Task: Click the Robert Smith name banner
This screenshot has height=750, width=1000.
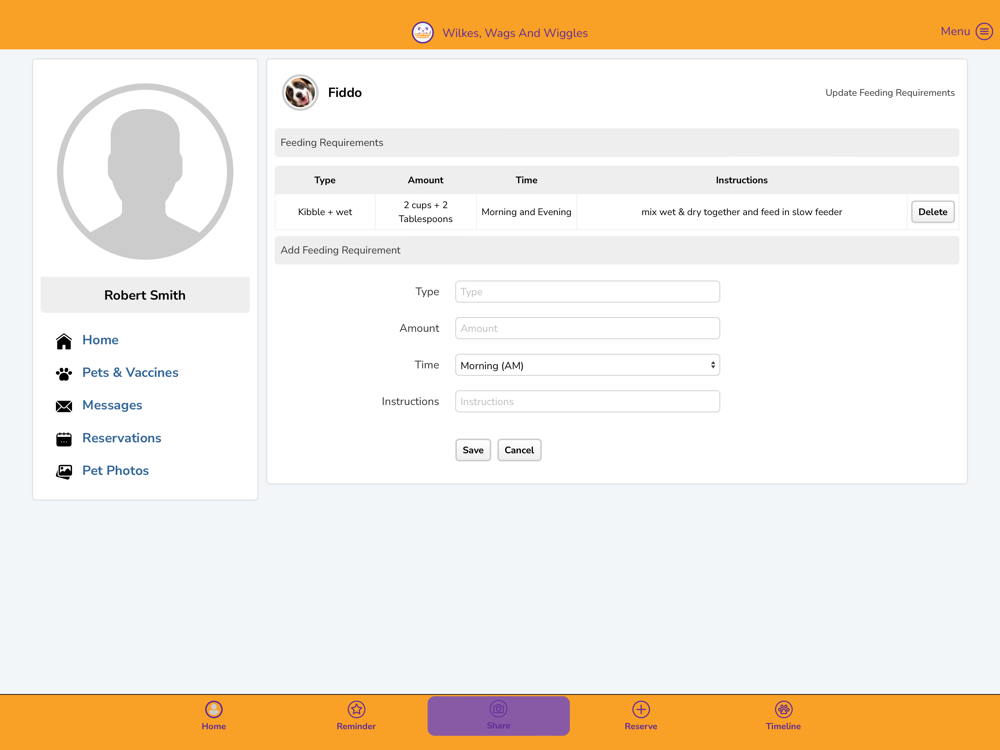Action: [x=145, y=295]
